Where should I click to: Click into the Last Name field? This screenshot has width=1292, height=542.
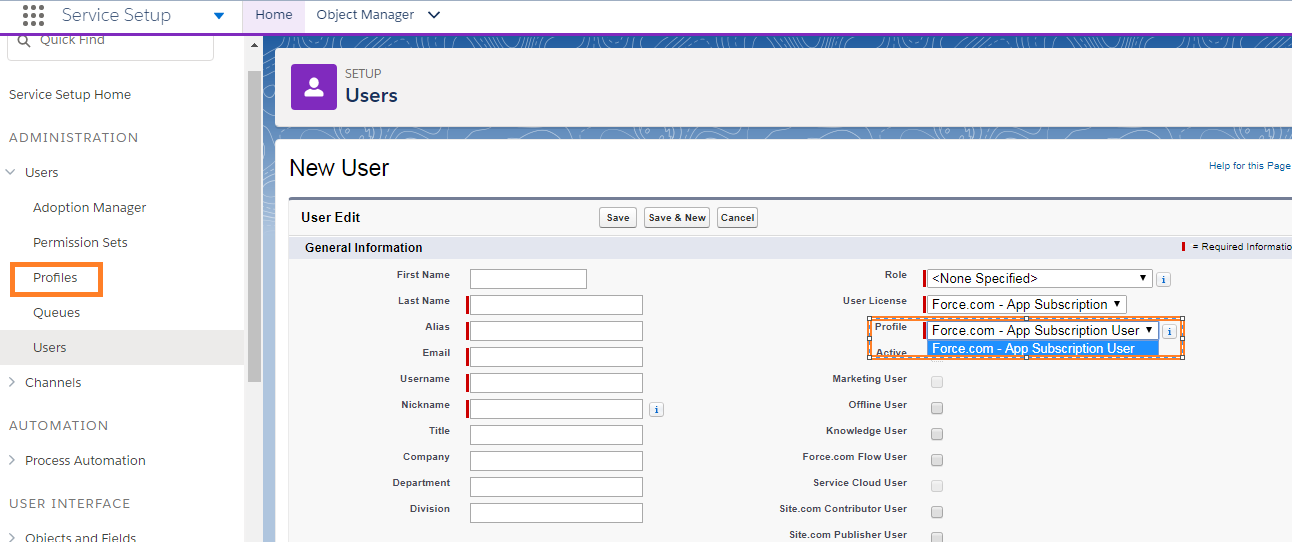click(x=556, y=305)
